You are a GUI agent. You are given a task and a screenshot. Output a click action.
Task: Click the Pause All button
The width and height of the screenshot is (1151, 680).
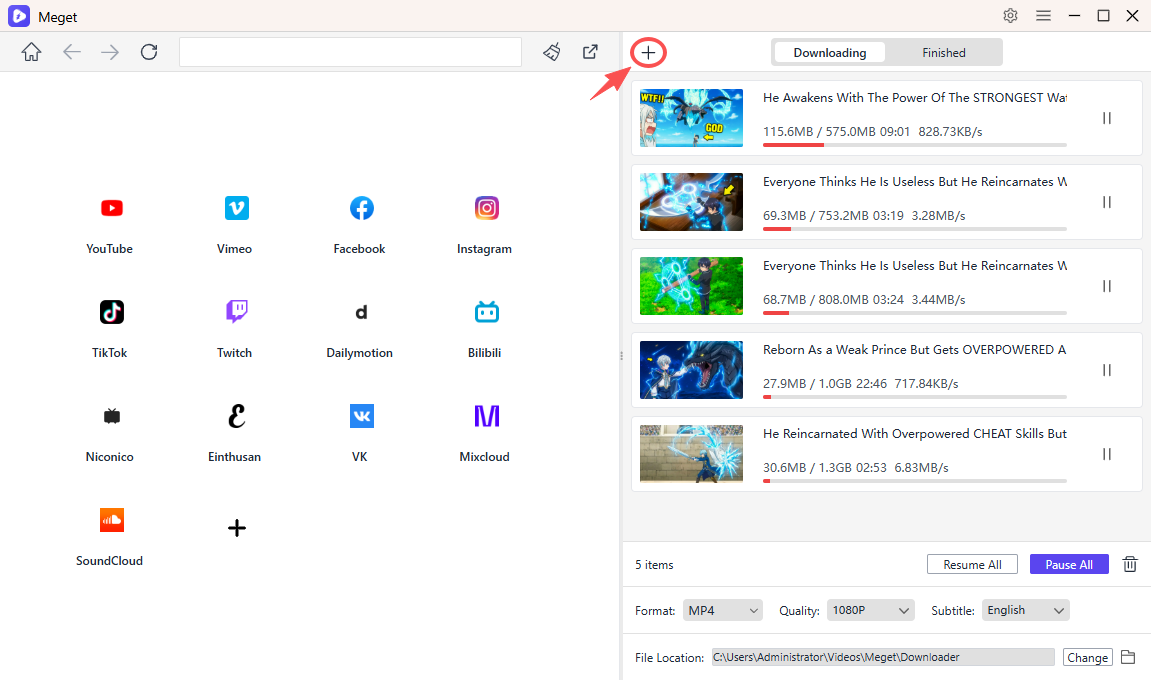(1069, 565)
